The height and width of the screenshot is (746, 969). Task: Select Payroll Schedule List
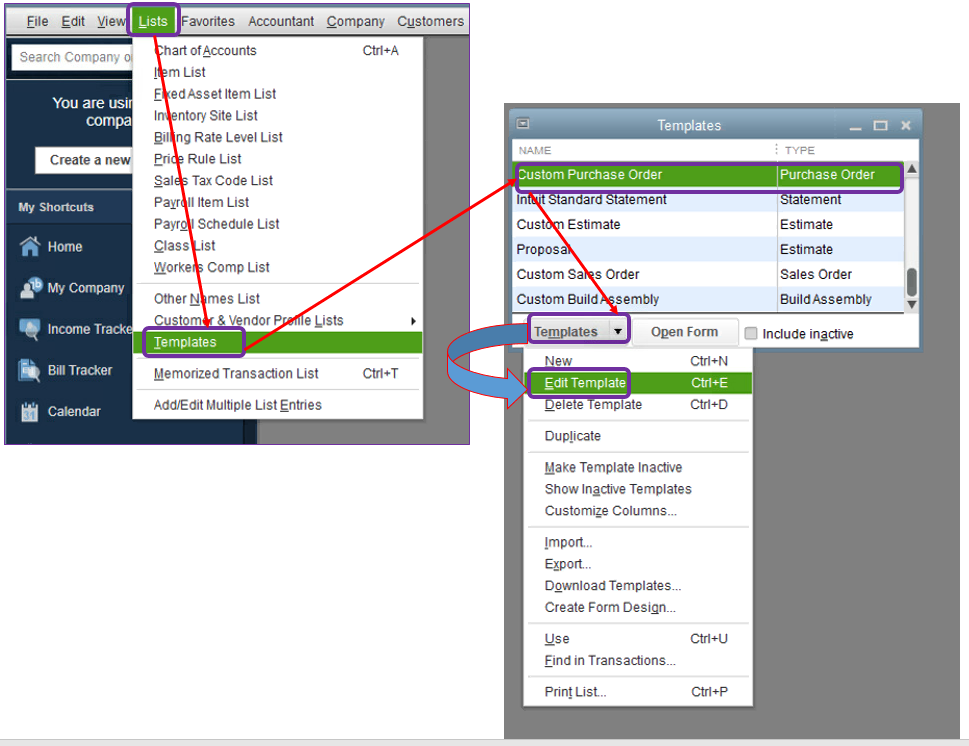pyautogui.click(x=278, y=224)
